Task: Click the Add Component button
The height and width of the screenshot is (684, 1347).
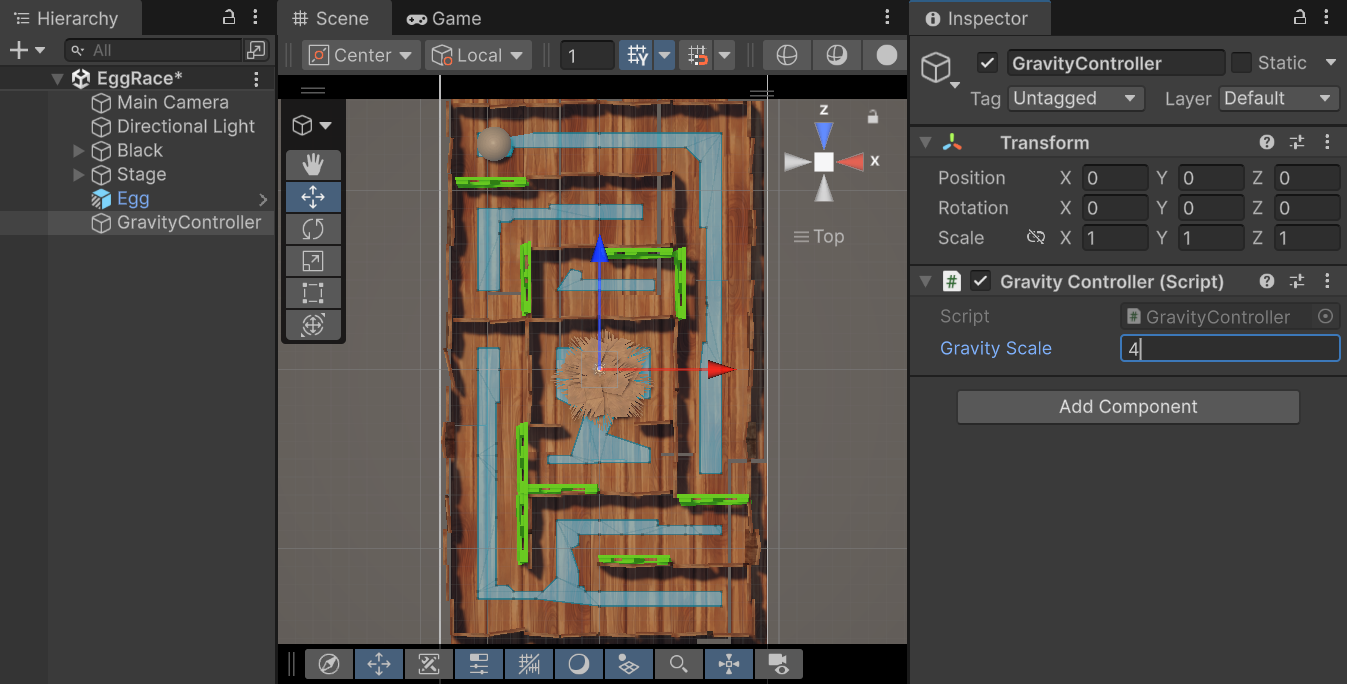Action: [1128, 407]
